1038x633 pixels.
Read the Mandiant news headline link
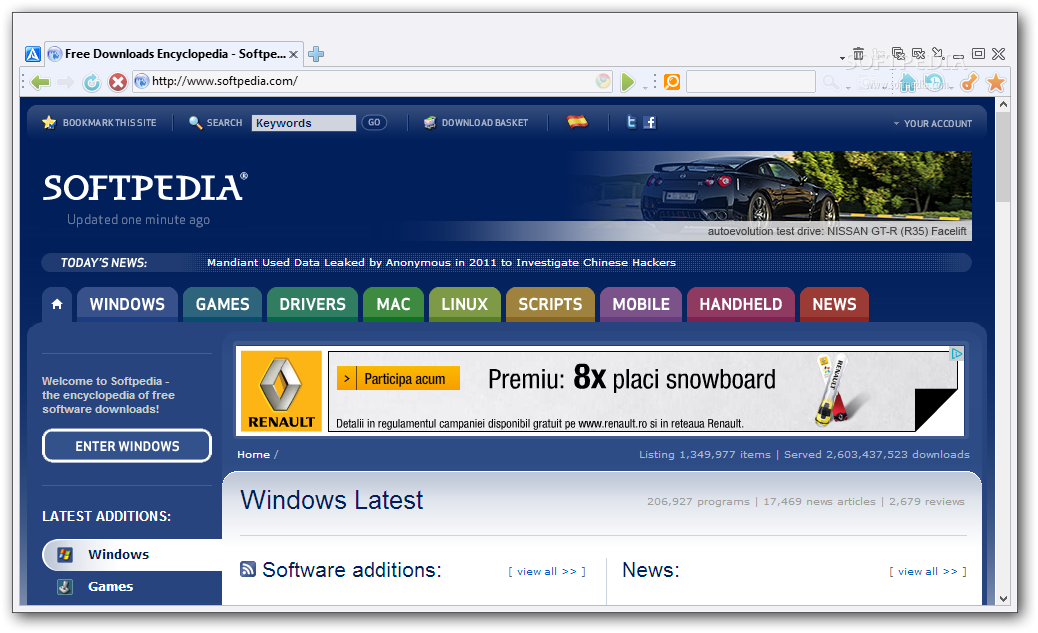pos(442,263)
